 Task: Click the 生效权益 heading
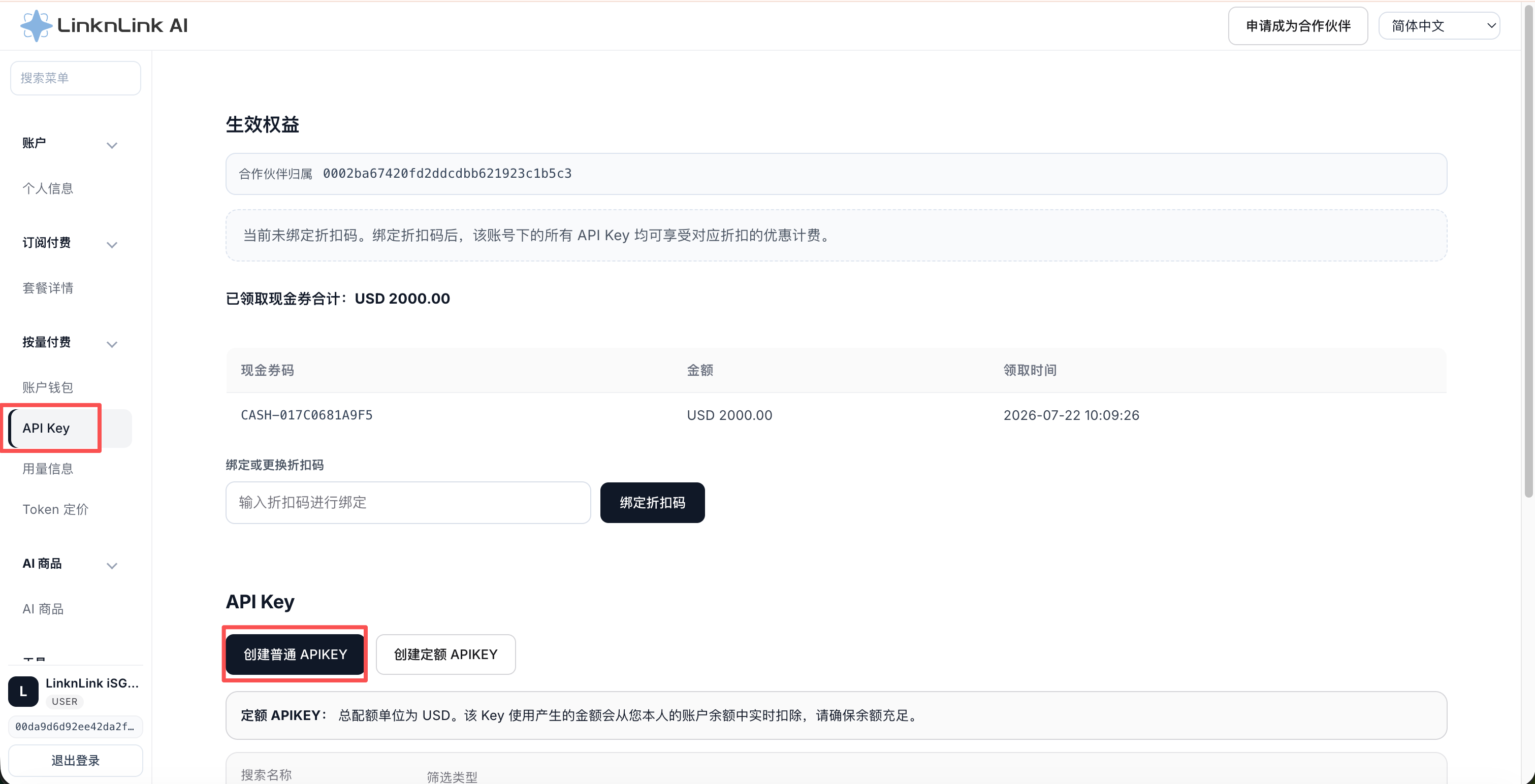click(x=262, y=124)
